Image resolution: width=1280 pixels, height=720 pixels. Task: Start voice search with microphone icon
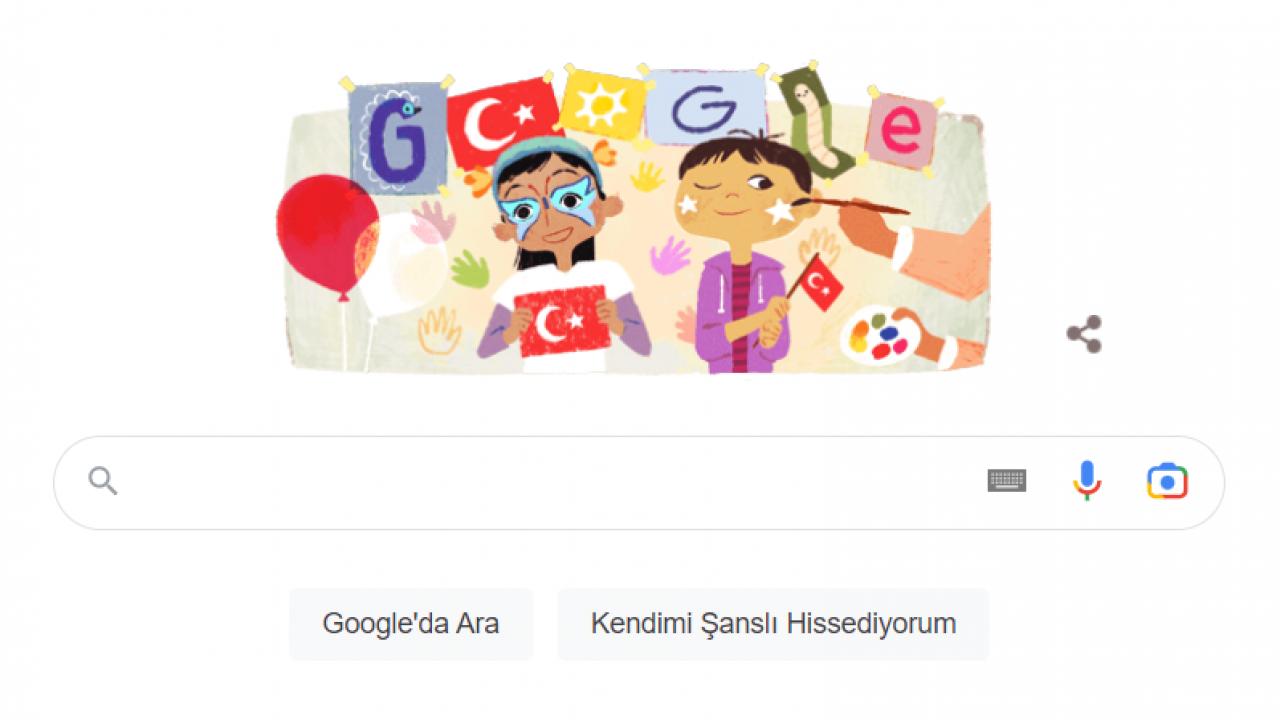(1087, 481)
